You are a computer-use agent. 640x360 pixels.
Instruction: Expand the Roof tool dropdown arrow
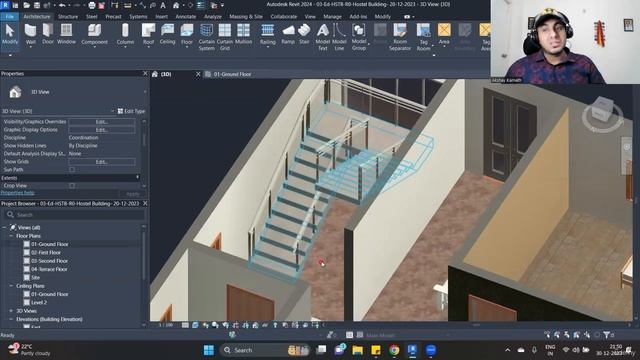coord(148,47)
